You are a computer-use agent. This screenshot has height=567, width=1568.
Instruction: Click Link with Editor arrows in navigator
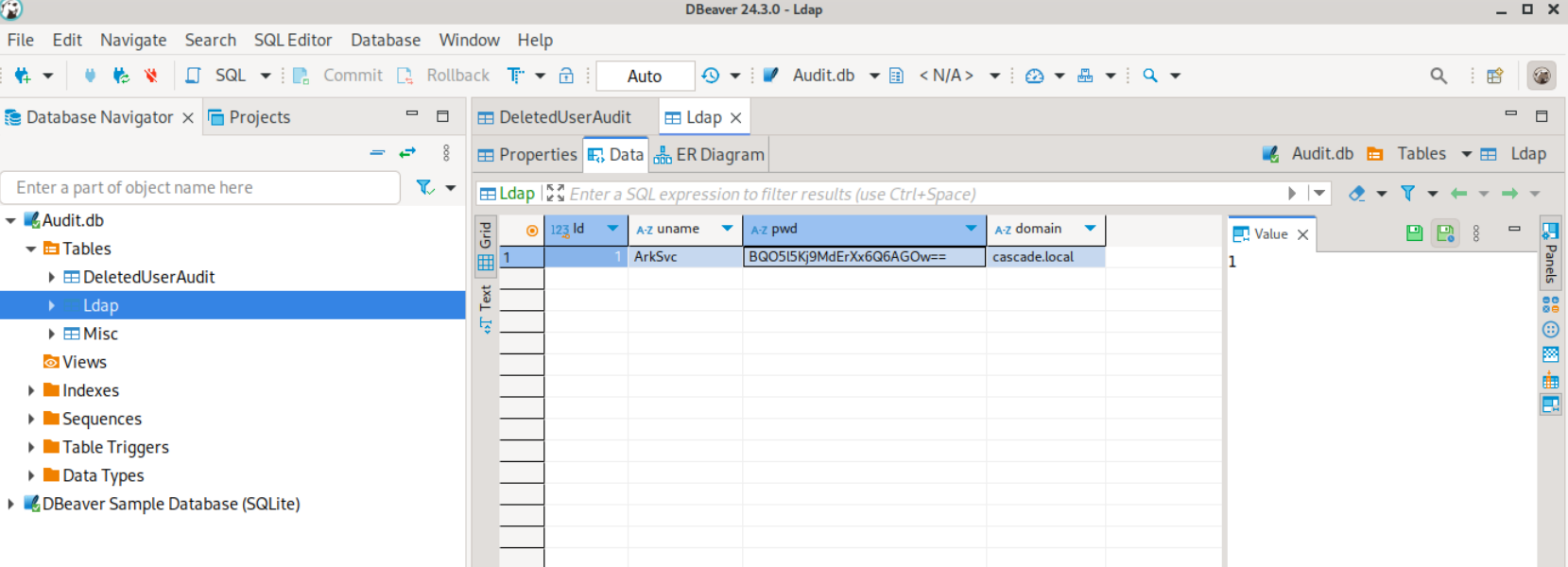pyautogui.click(x=407, y=153)
